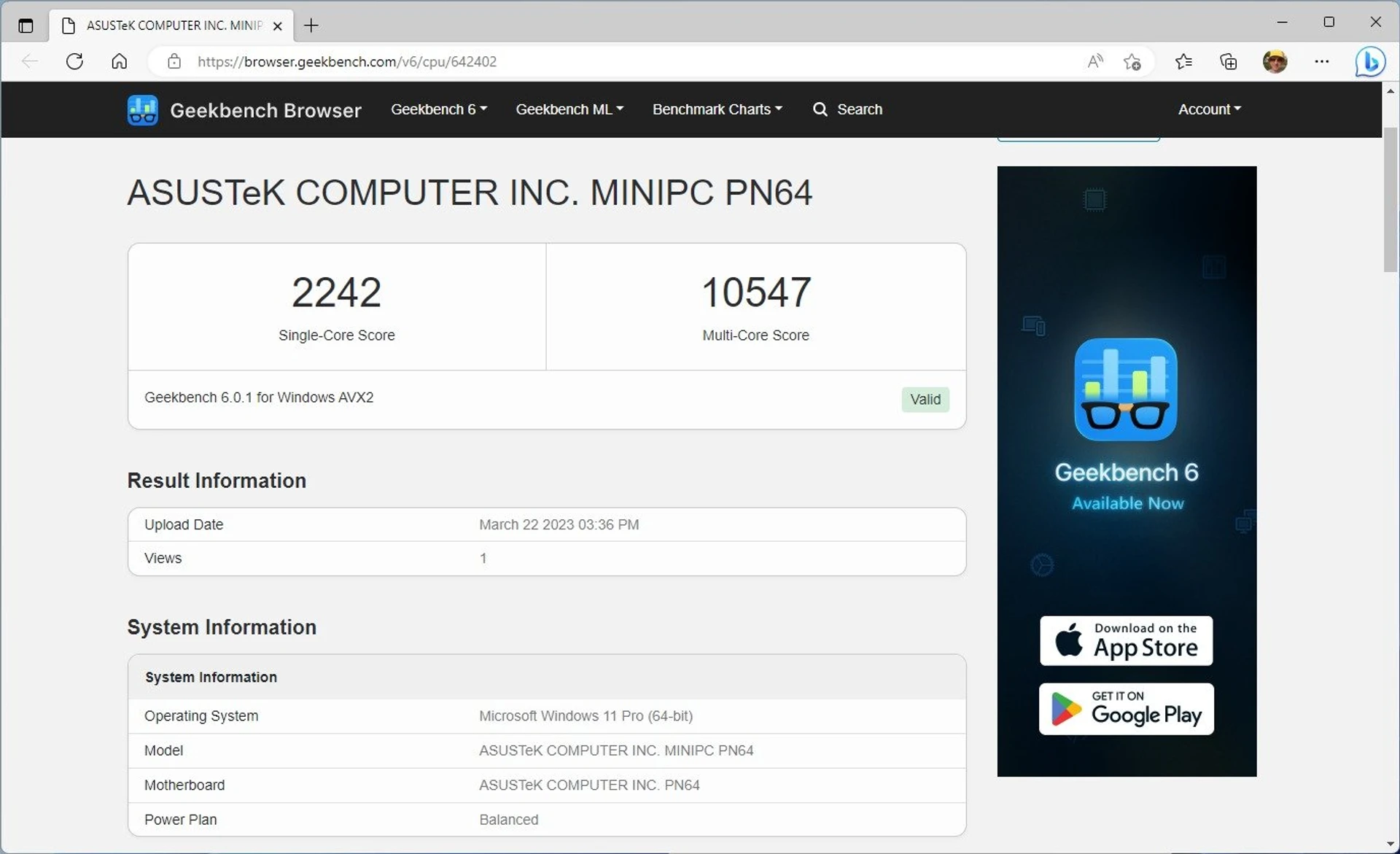This screenshot has height=854, width=1400.
Task: Click the page heading ASUSTeK COMPUTER INC. MINIPC PN64
Action: (x=470, y=193)
